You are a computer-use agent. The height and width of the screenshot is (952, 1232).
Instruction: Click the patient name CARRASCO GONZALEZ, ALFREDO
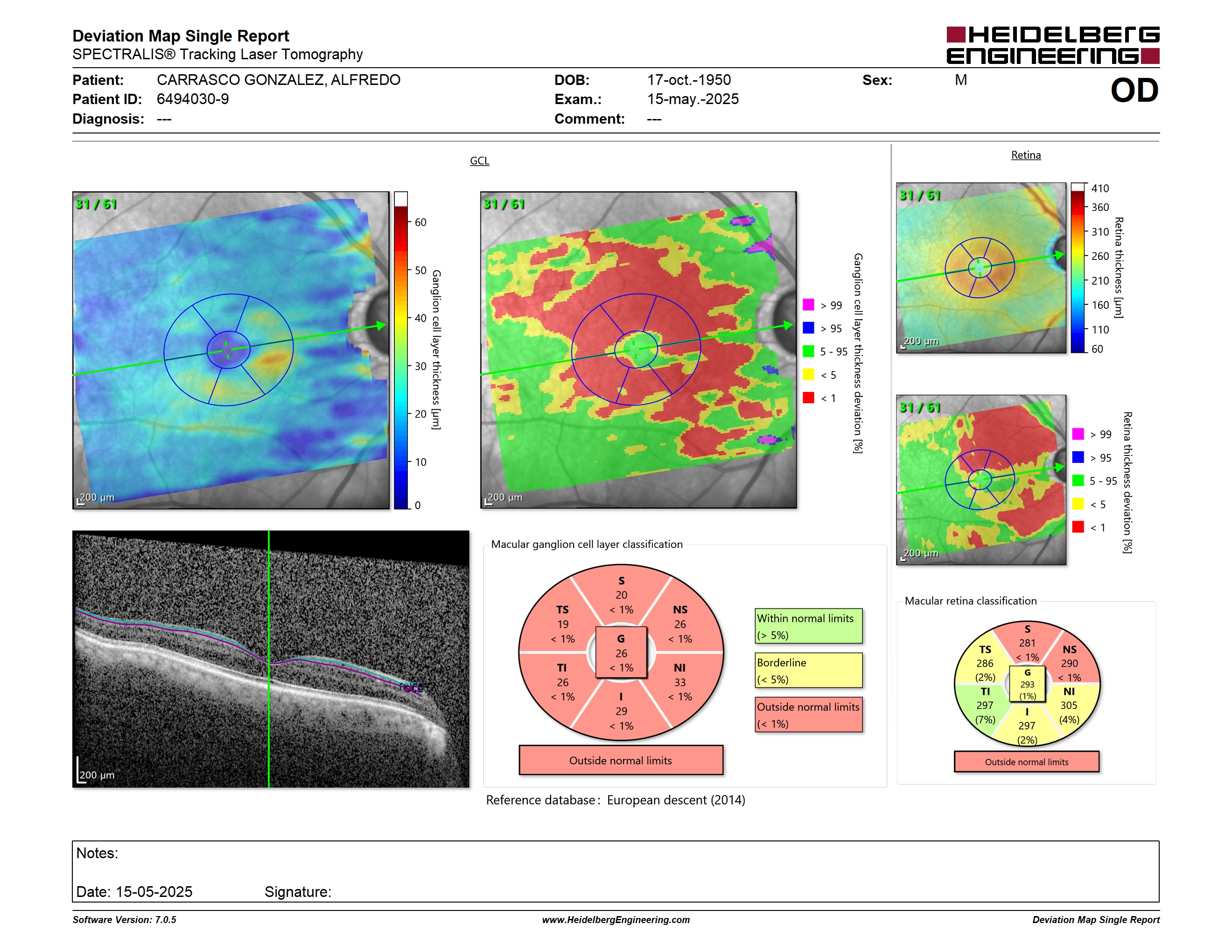(x=279, y=80)
